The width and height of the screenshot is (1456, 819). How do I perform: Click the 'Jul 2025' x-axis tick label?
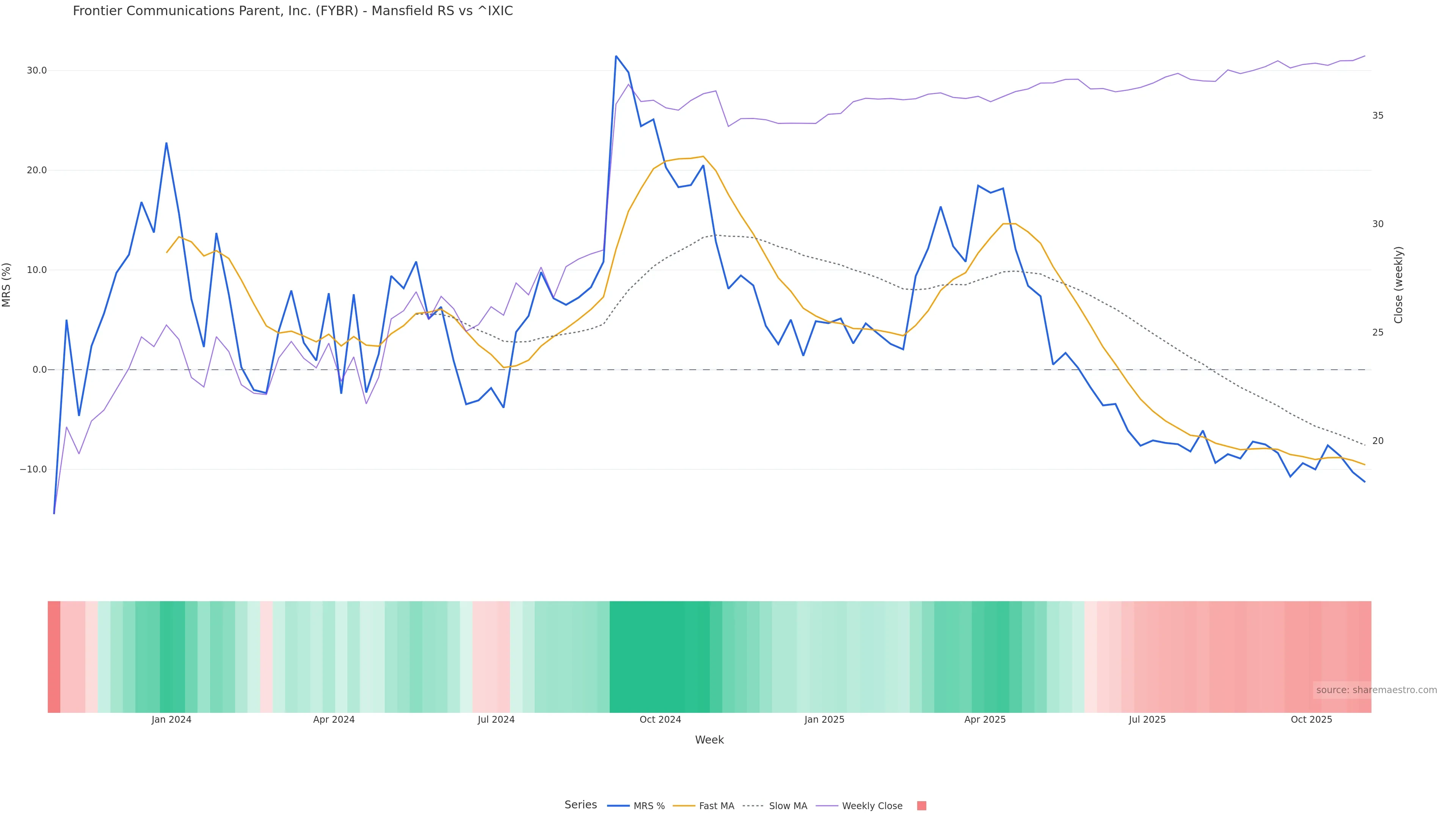click(x=1147, y=720)
